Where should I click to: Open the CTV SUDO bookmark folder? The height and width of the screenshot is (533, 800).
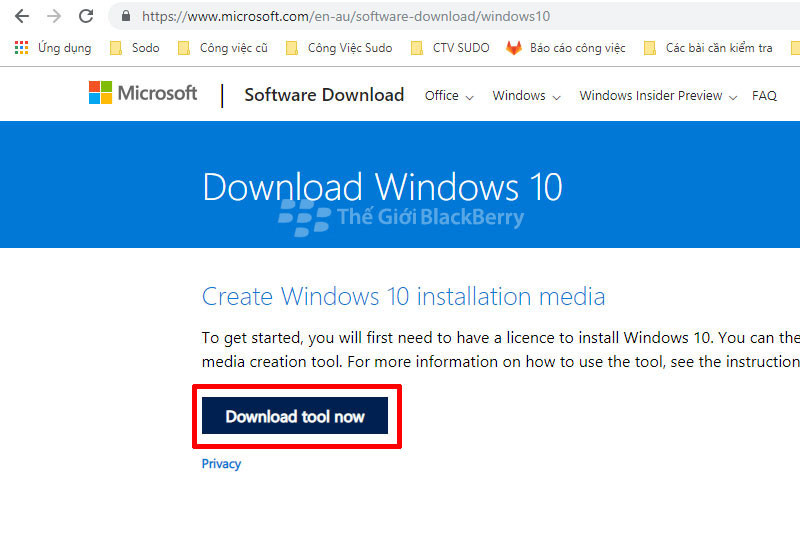(x=450, y=48)
